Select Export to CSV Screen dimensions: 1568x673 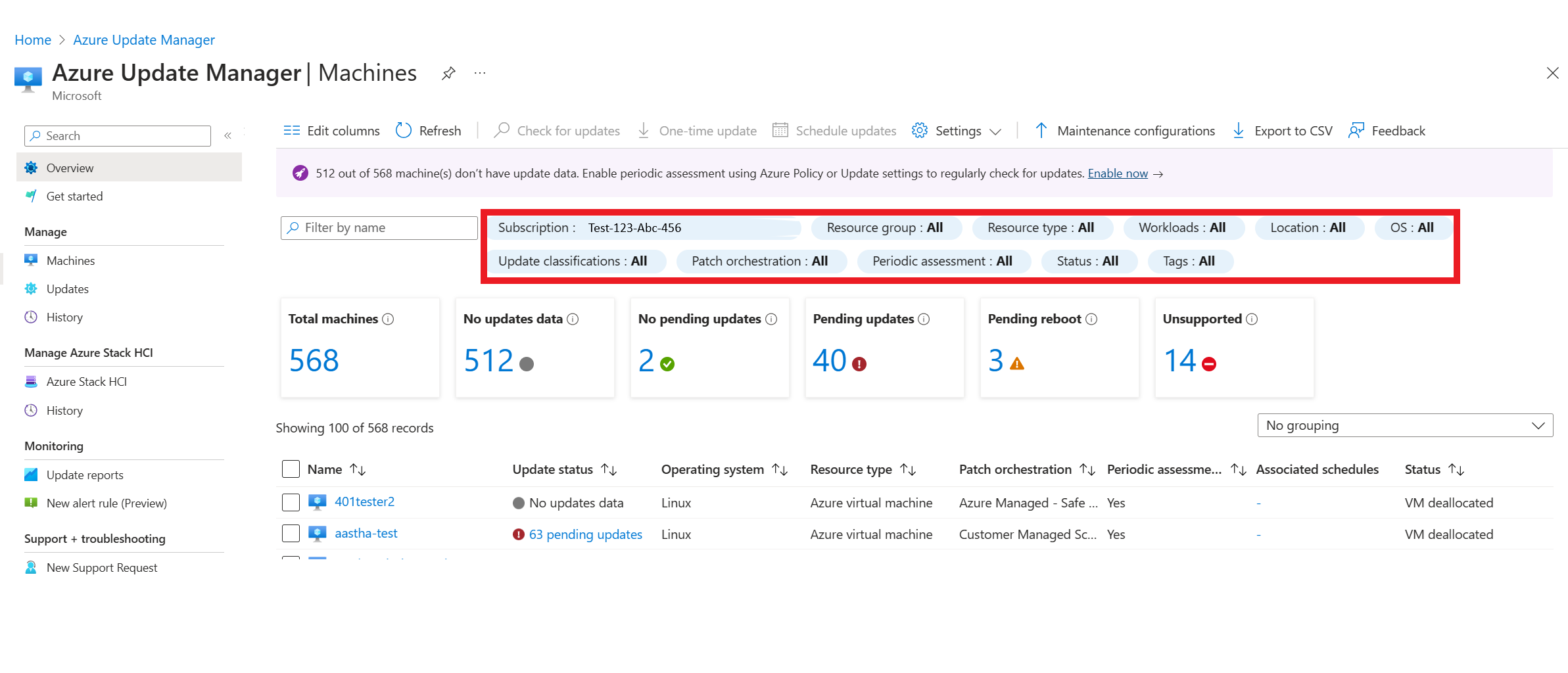click(1281, 130)
